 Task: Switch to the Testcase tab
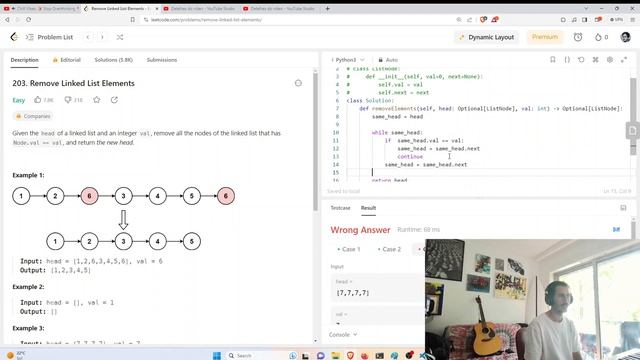[x=340, y=208]
